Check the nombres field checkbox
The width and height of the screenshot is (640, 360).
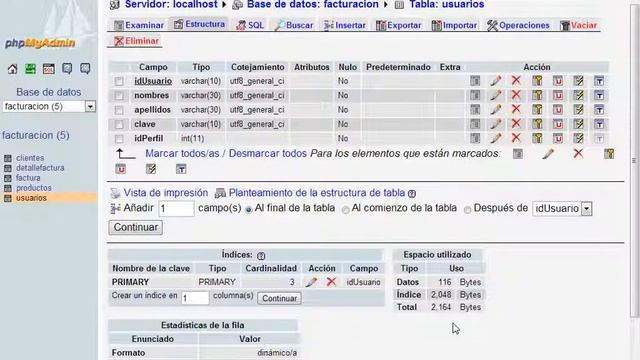pos(119,96)
